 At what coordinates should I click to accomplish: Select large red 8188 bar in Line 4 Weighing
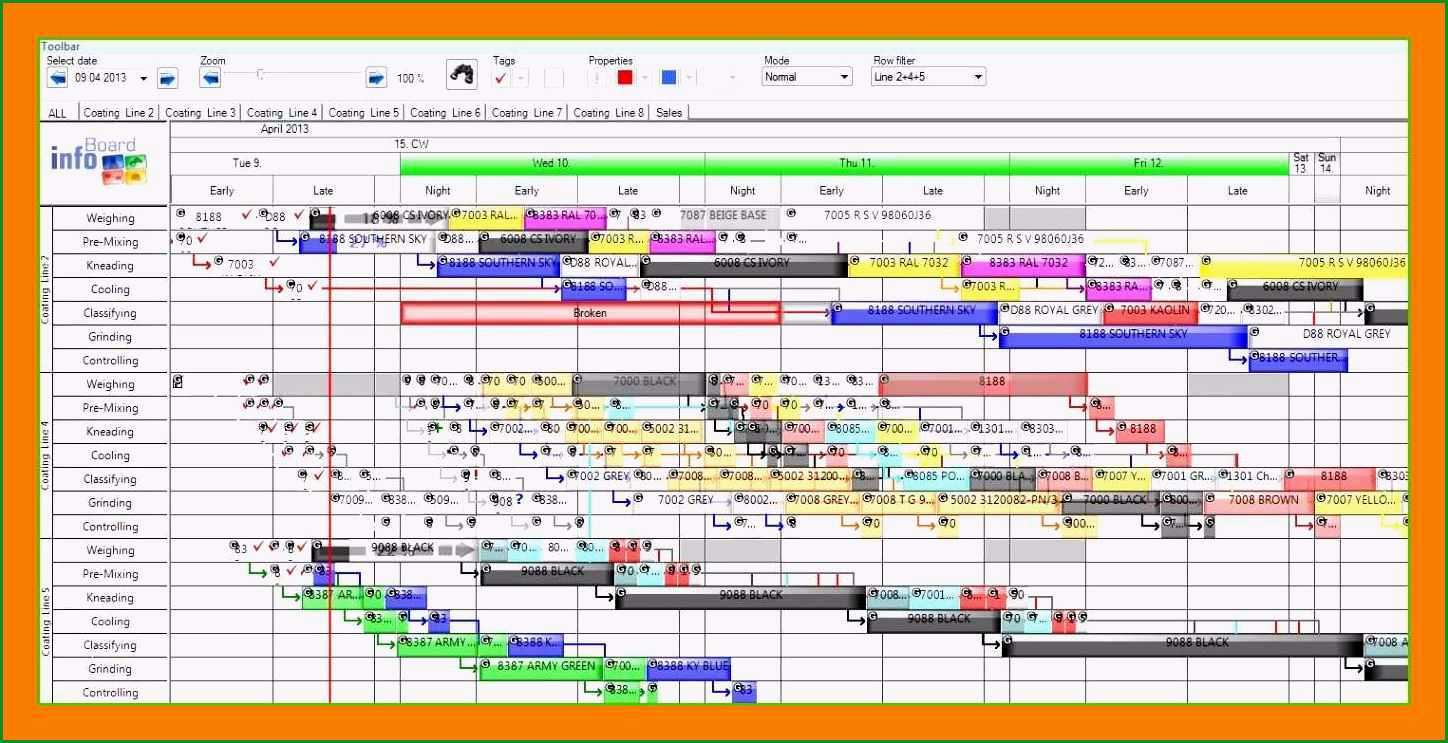(x=984, y=383)
